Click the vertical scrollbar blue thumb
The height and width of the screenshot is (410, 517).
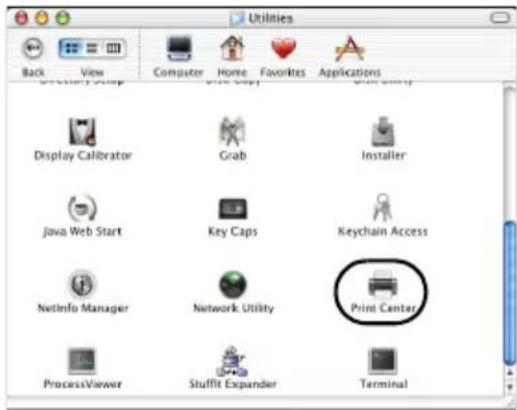pos(510,293)
